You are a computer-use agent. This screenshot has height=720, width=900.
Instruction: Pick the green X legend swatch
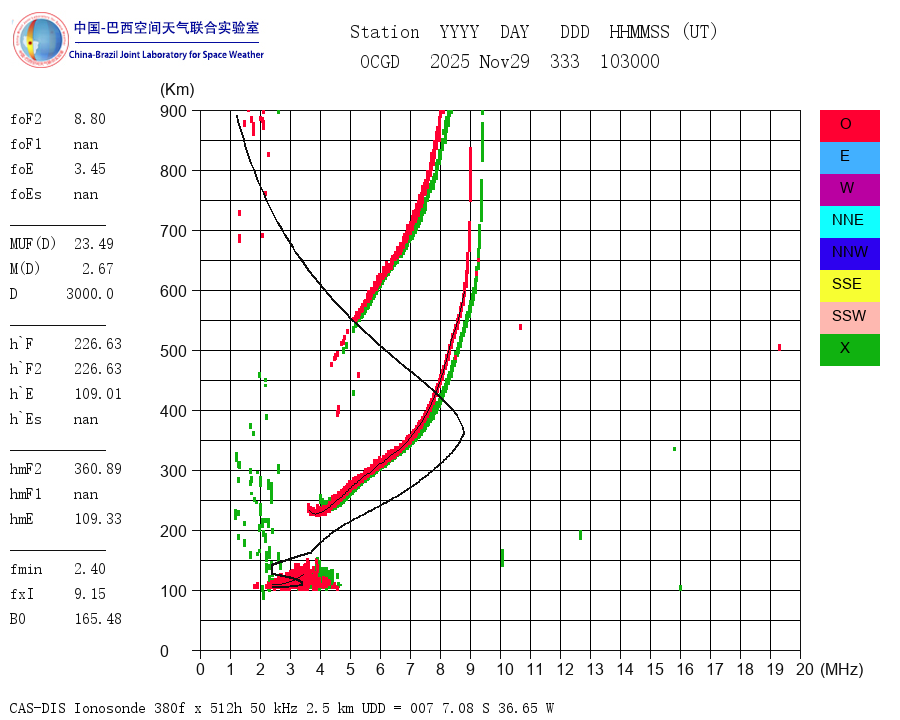coord(849,350)
